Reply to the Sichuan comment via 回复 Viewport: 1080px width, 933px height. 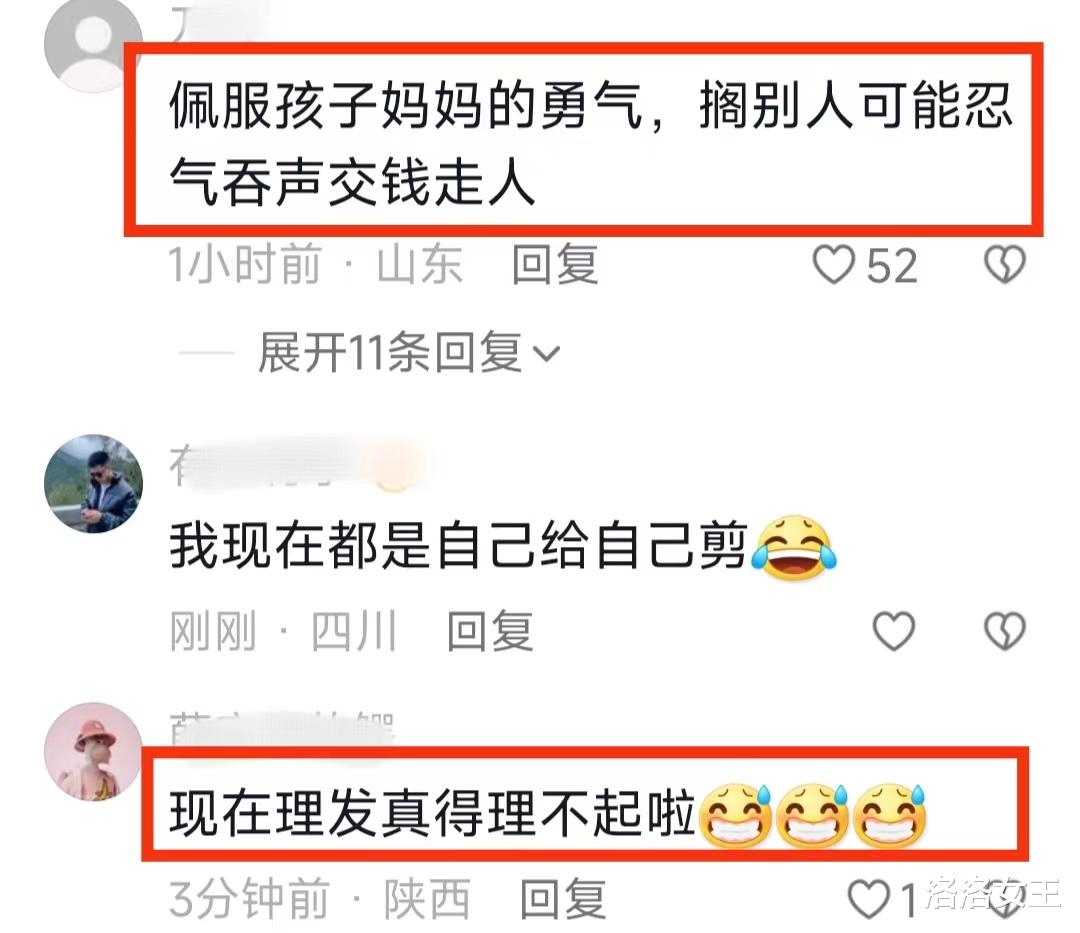490,631
